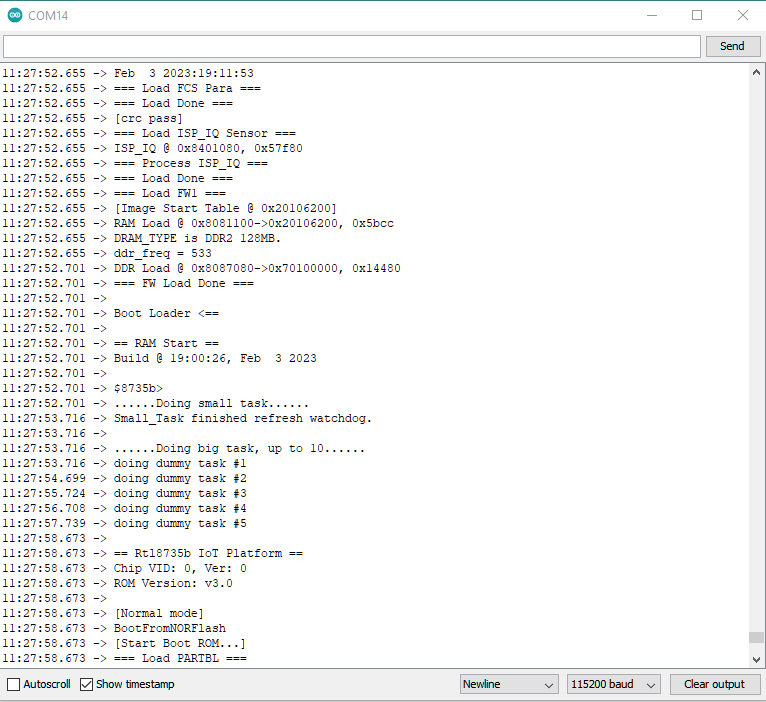The height and width of the screenshot is (702, 766).
Task: Click the scrollbar down arrow
Action: tap(757, 659)
